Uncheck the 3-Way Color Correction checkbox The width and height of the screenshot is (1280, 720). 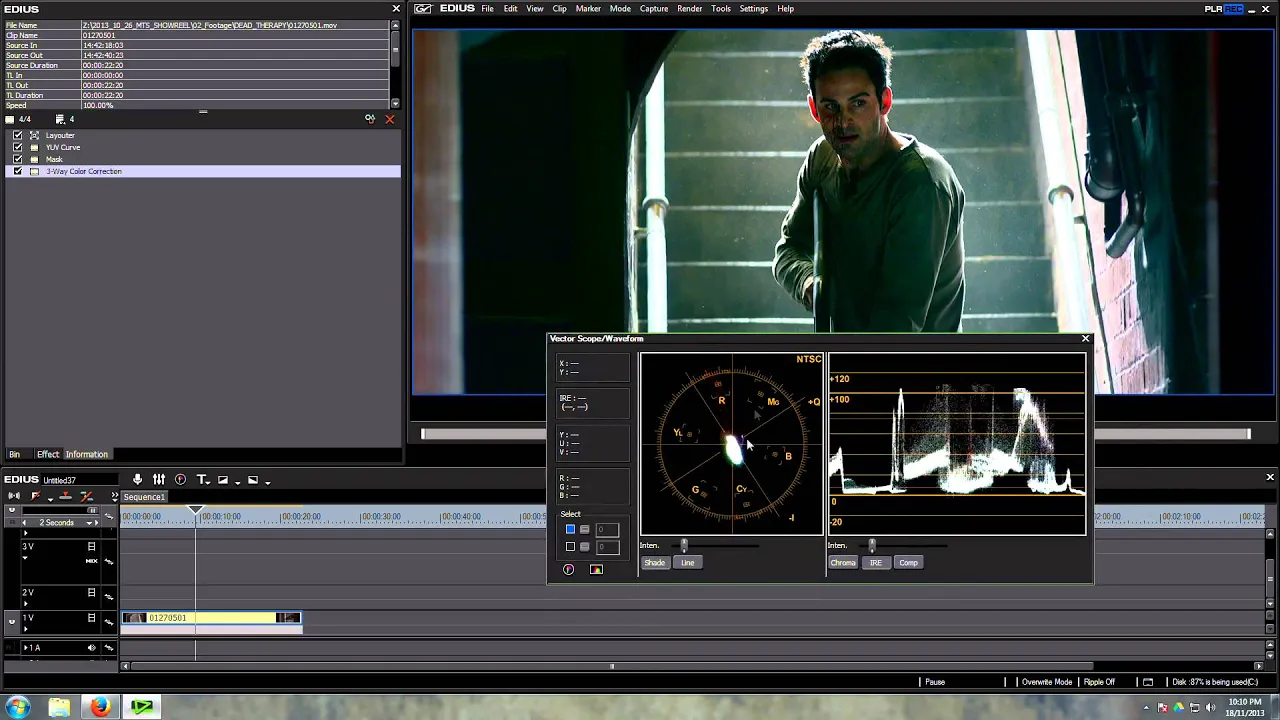pyautogui.click(x=17, y=171)
